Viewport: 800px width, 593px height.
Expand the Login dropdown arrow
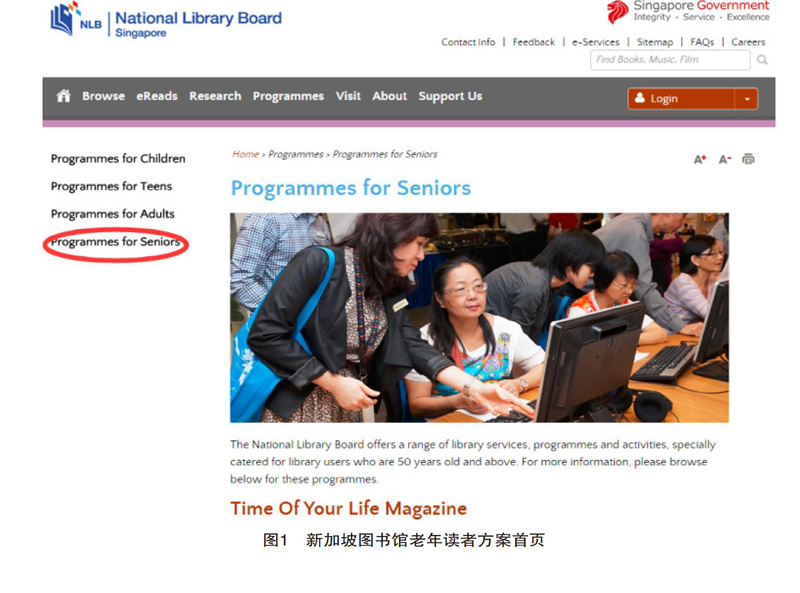(746, 98)
